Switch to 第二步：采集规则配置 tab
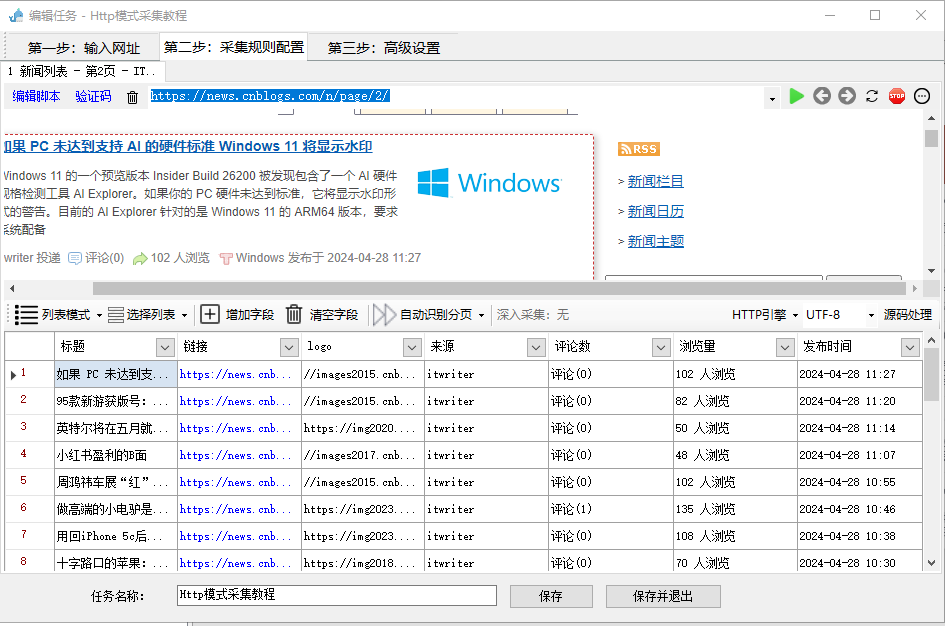 [234, 47]
